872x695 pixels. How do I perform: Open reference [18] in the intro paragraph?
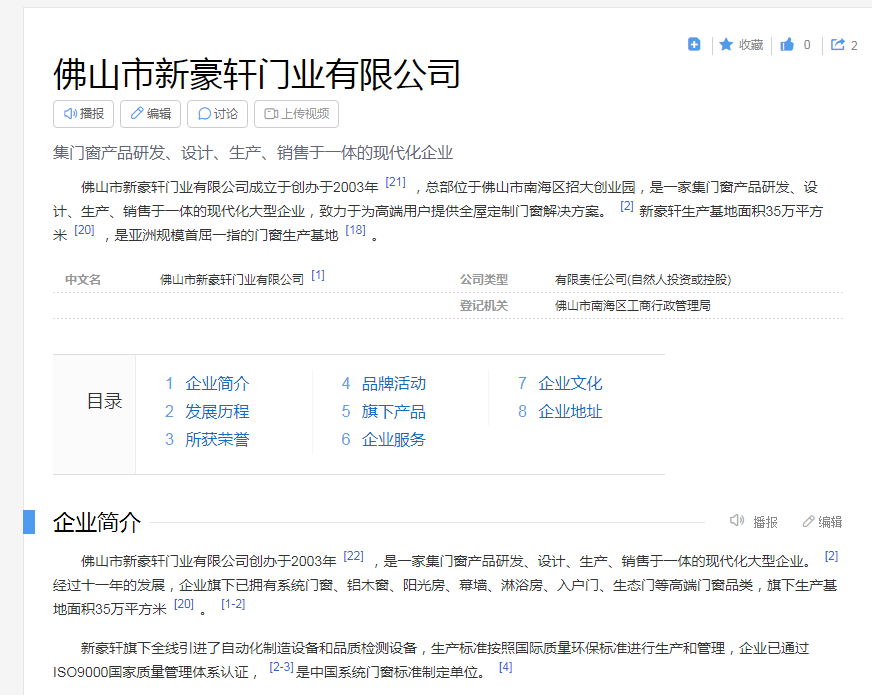pos(355,230)
